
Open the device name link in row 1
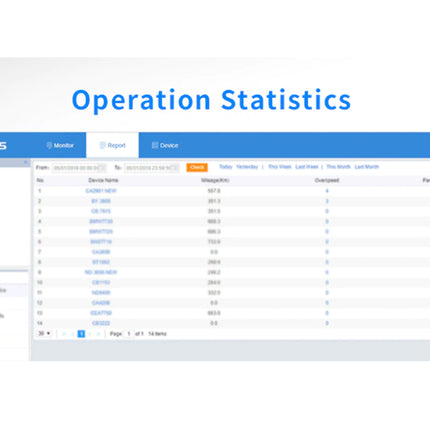tap(101, 191)
